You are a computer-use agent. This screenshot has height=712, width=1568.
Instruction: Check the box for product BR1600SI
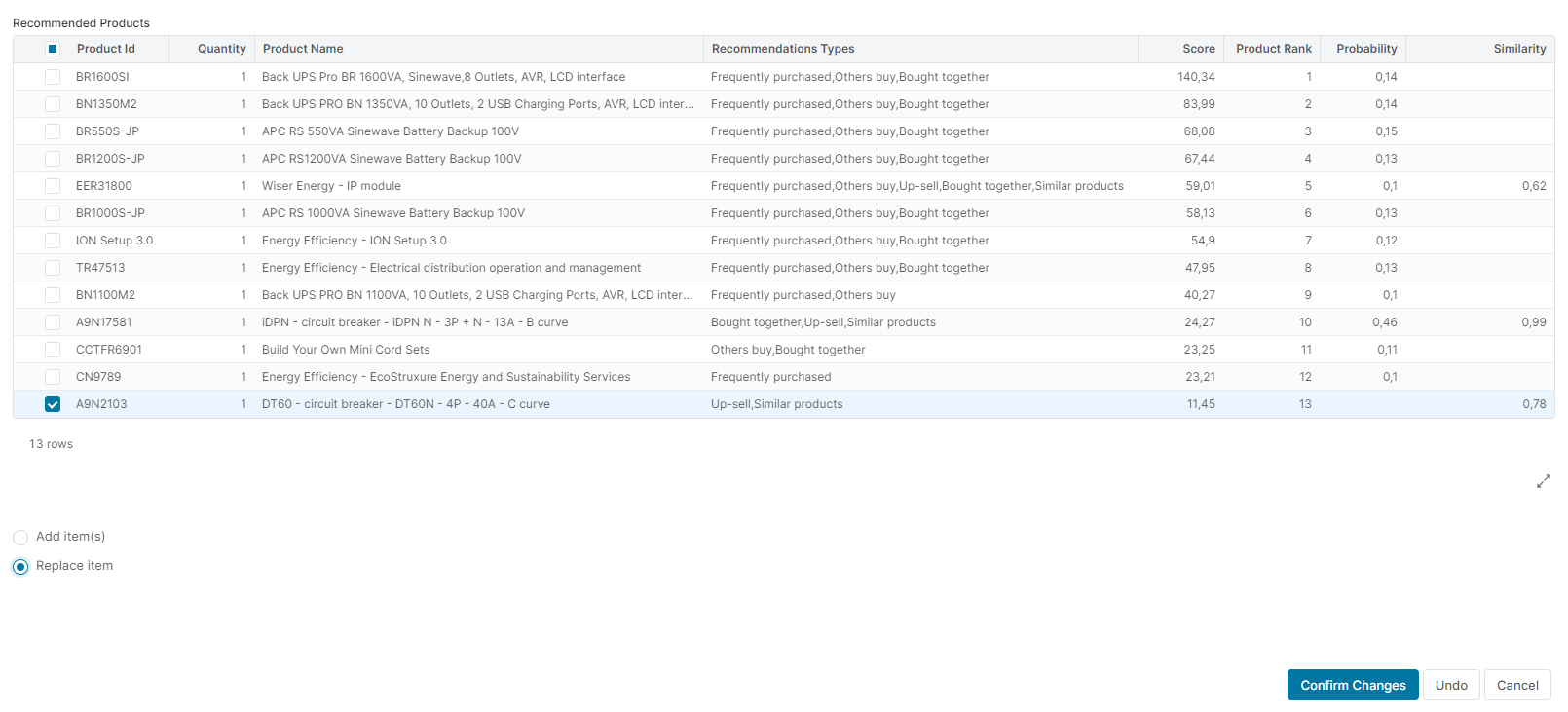click(53, 77)
